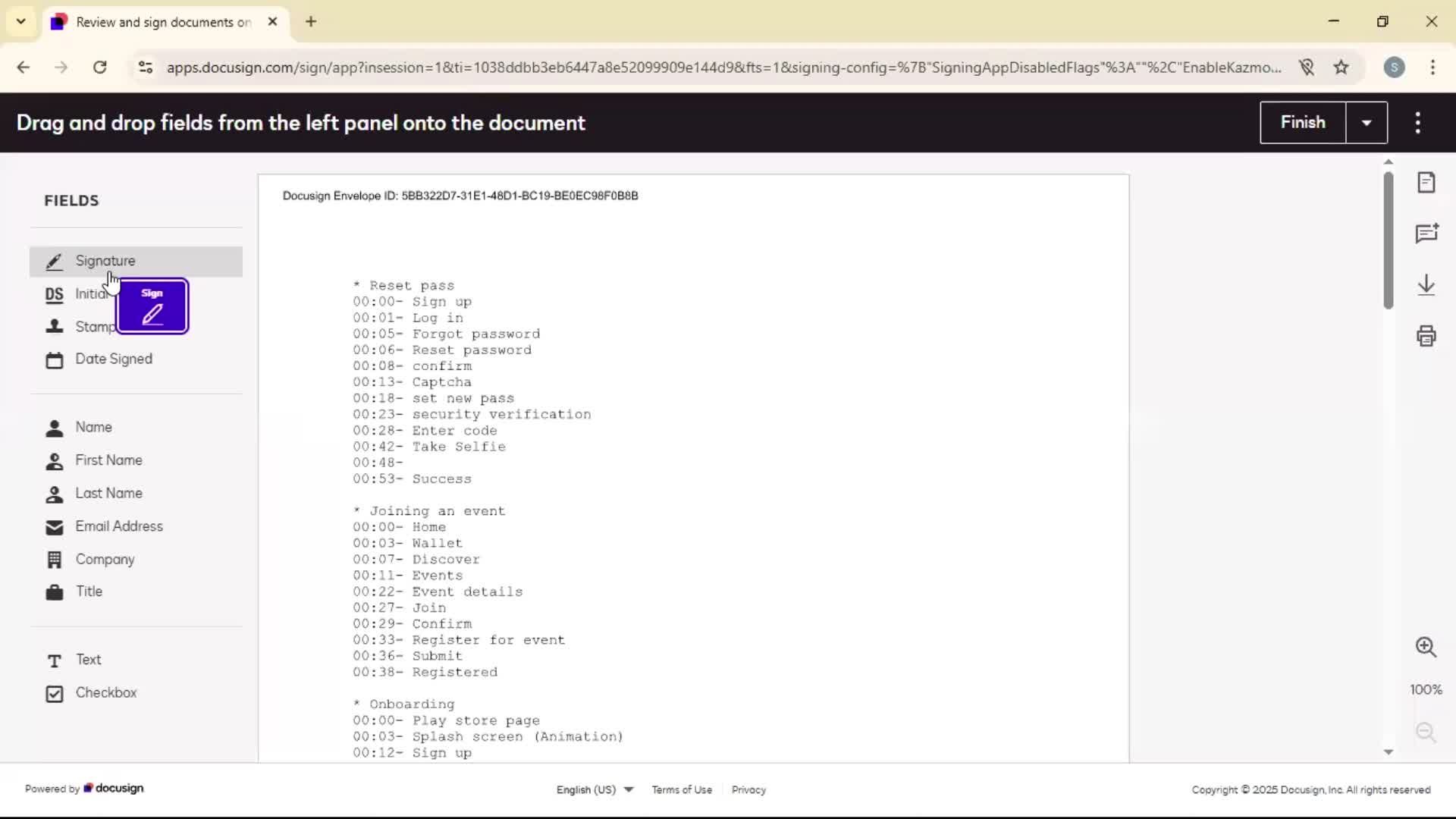Open the browser profile avatar S
The width and height of the screenshot is (1456, 819).
coord(1394,67)
